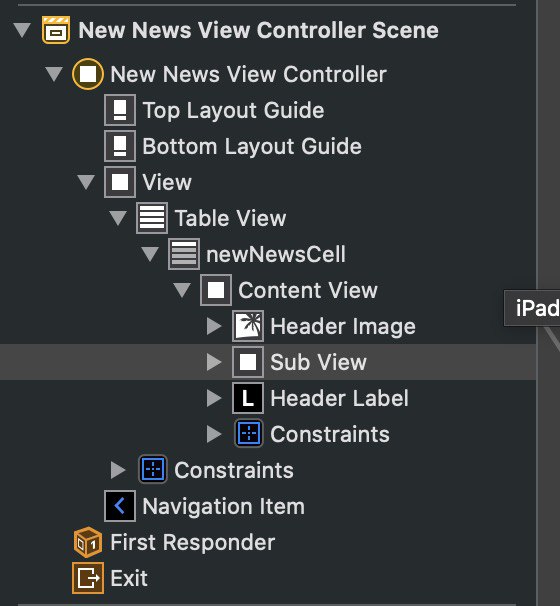Click the yellow view controller icon
This screenshot has height=606, width=560.
coord(88,74)
